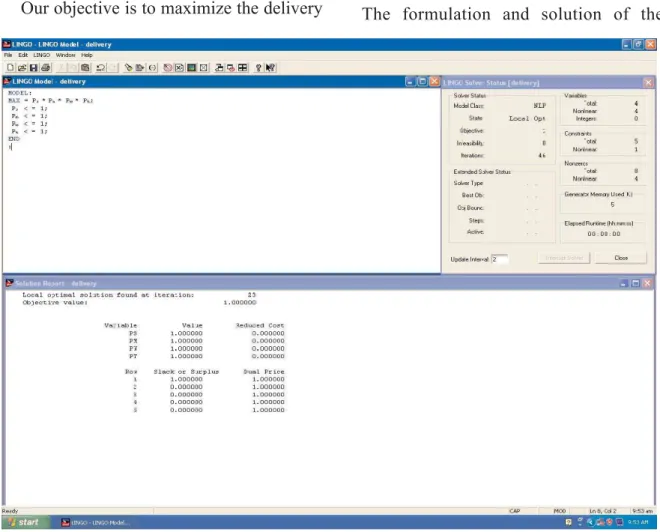660x532 pixels.
Task: Click the Copy toolbar icon
Action: click(73, 68)
